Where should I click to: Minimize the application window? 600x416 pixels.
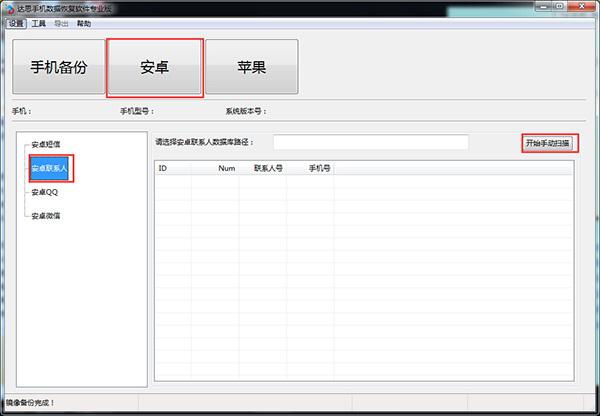pyautogui.click(x=545, y=6)
